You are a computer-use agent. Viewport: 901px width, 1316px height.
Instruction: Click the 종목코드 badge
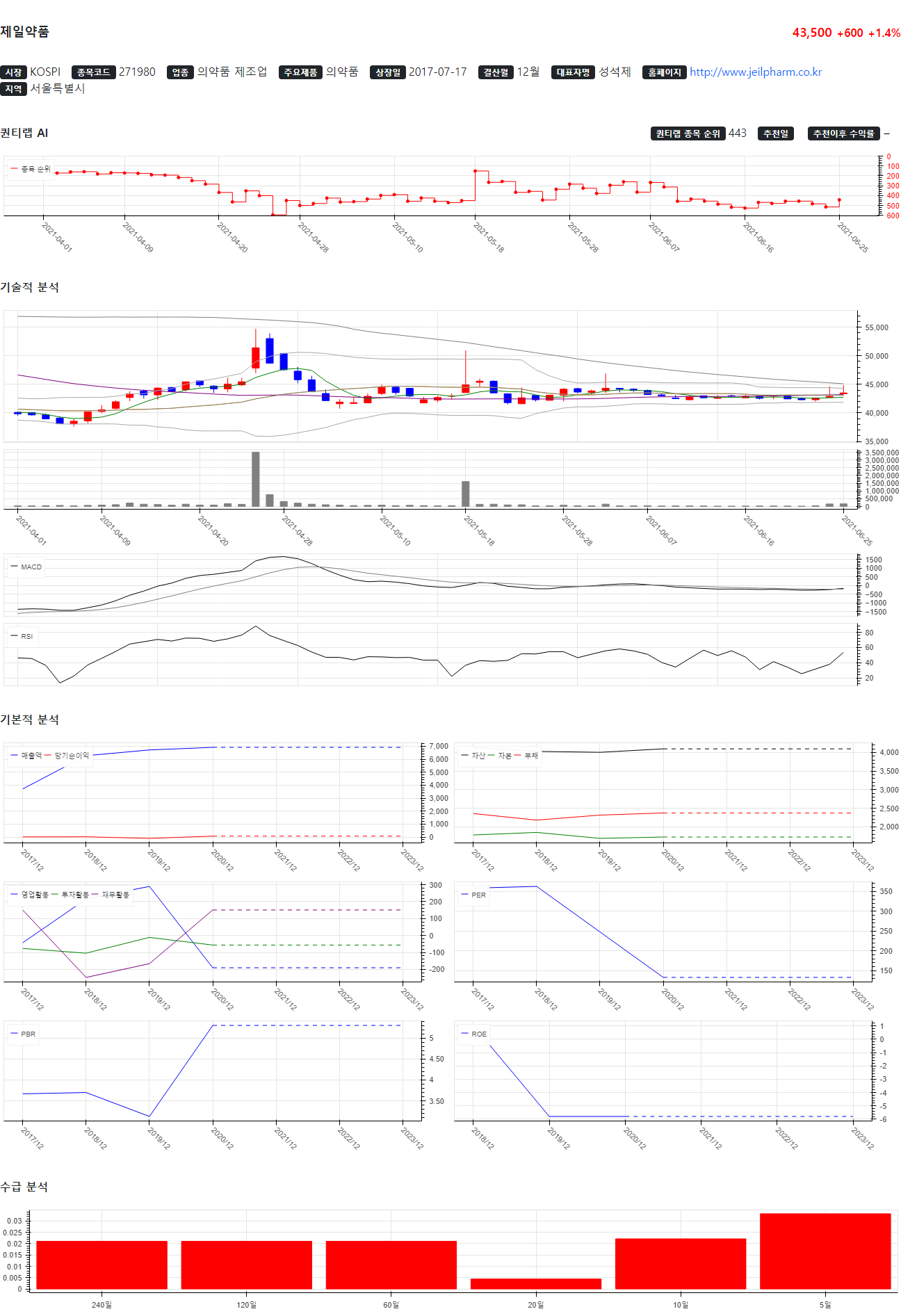pyautogui.click(x=93, y=72)
